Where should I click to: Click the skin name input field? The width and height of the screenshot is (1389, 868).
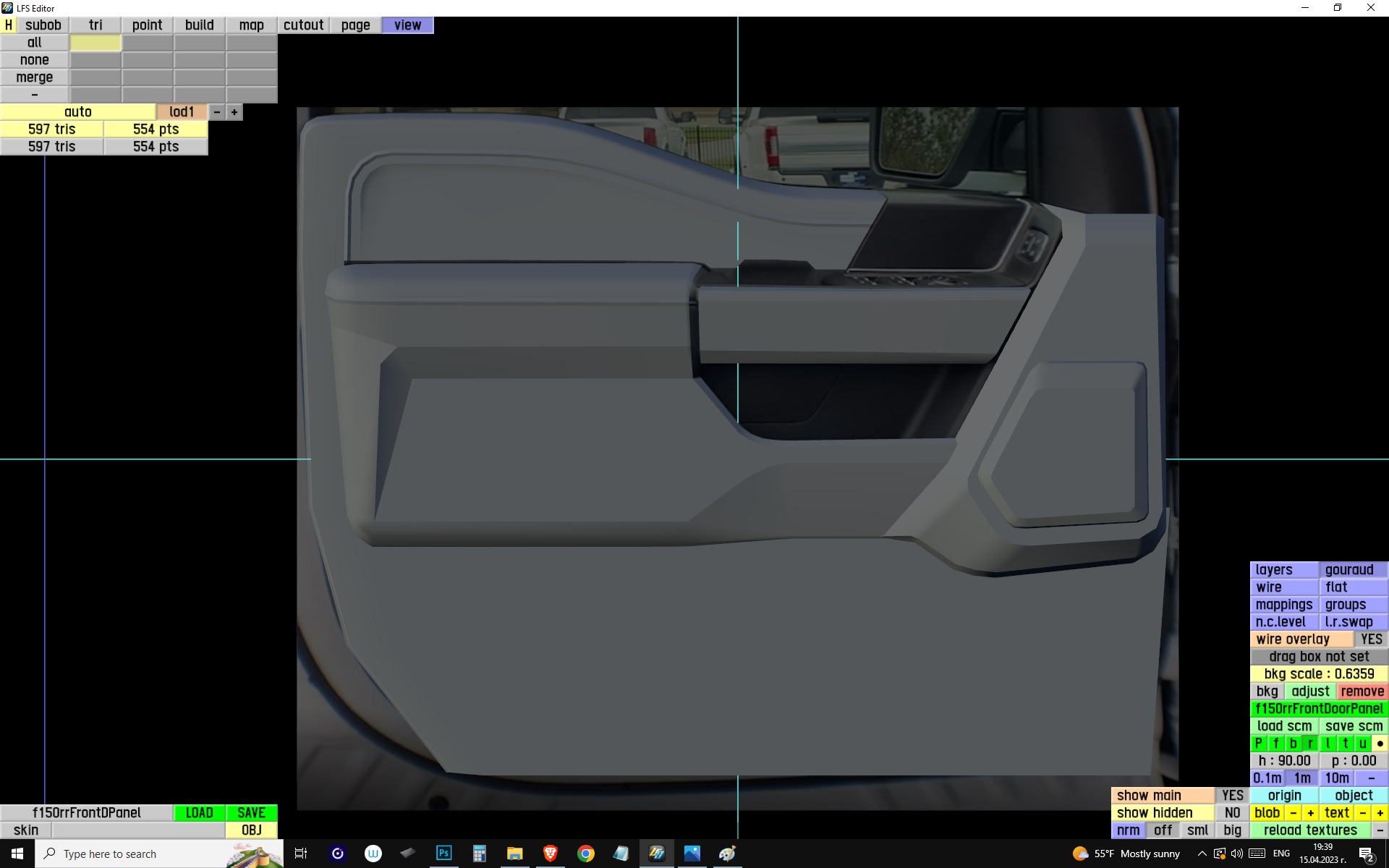click(x=137, y=830)
